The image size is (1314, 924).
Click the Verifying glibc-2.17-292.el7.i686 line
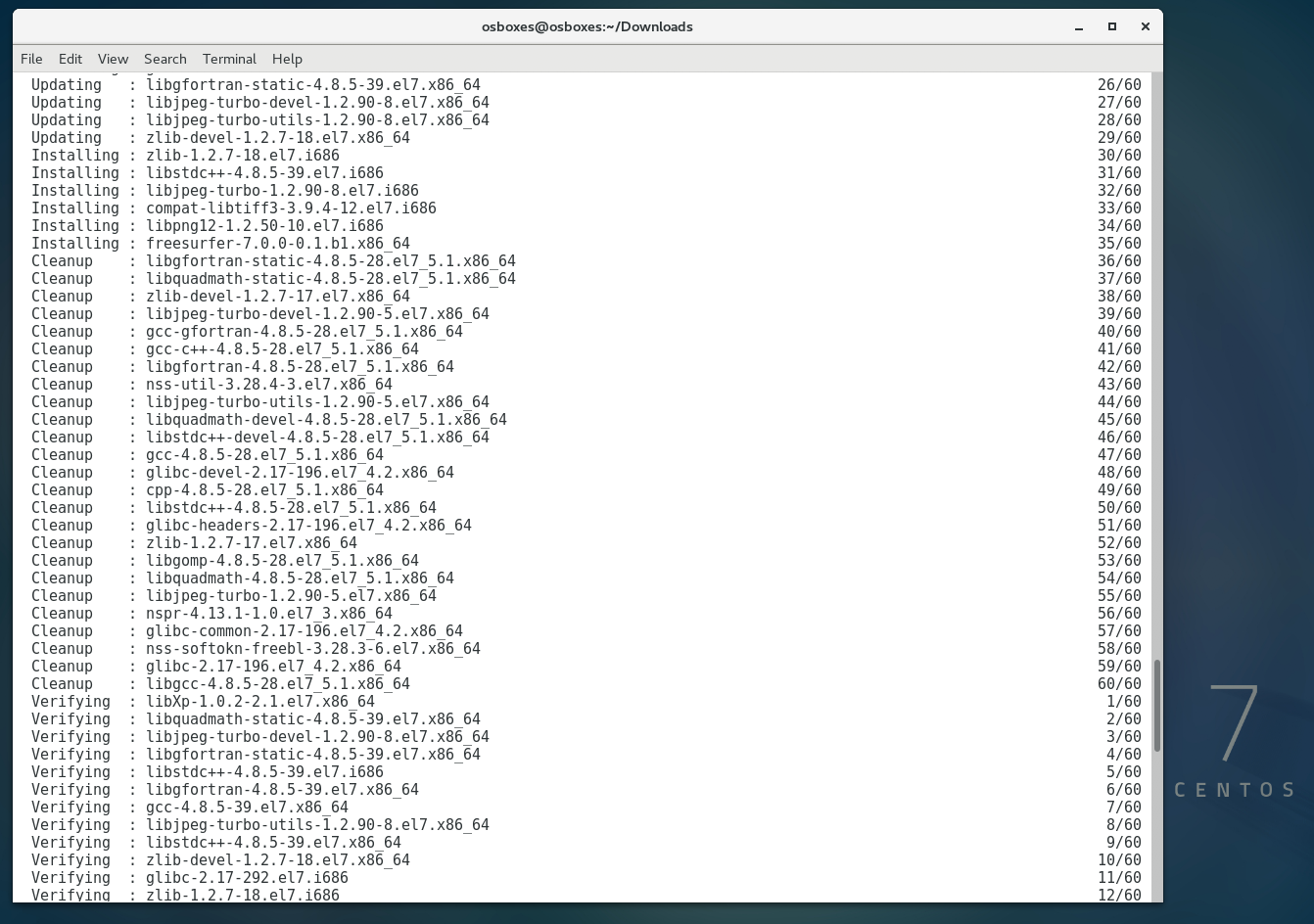coord(247,878)
